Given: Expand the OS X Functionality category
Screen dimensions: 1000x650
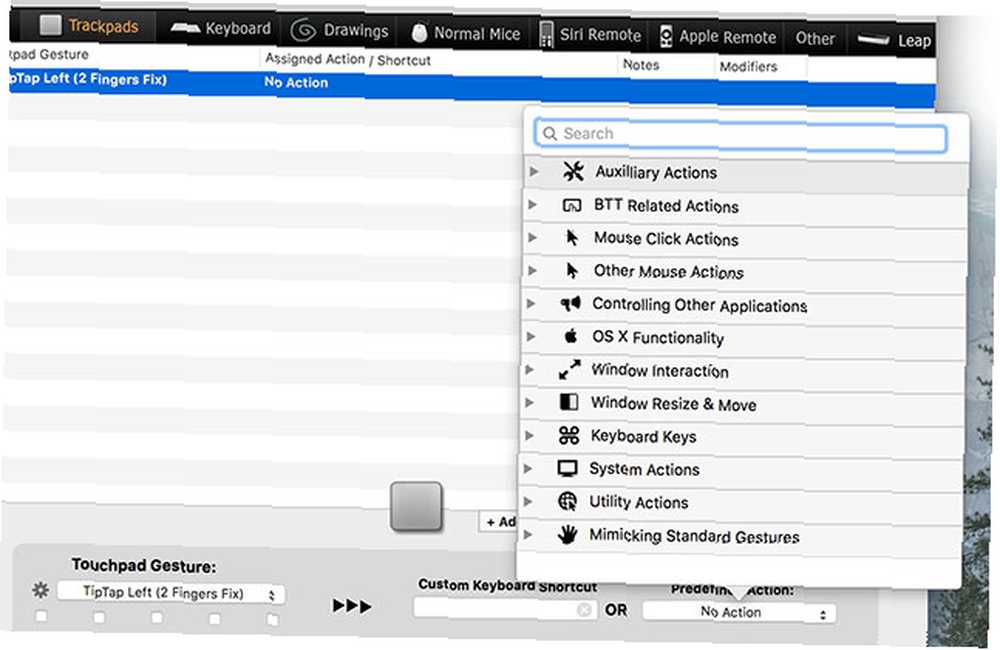Looking at the screenshot, I should pyautogui.click(x=531, y=336).
